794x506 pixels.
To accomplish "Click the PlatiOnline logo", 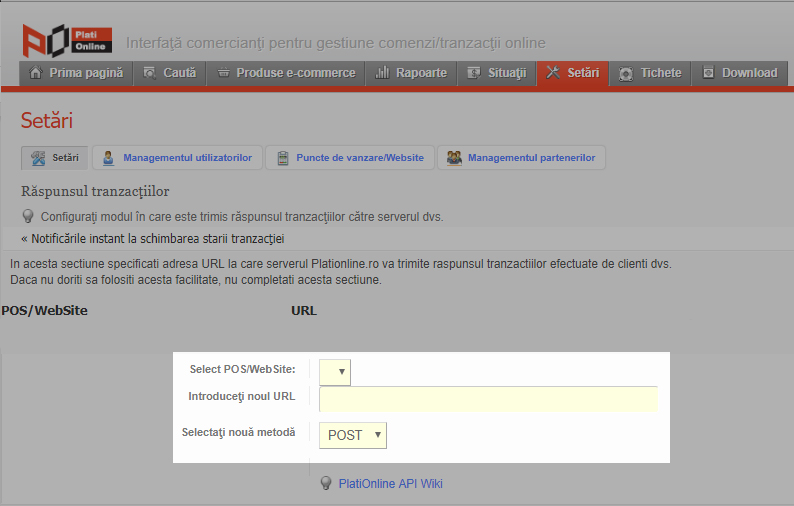I will click(66, 39).
